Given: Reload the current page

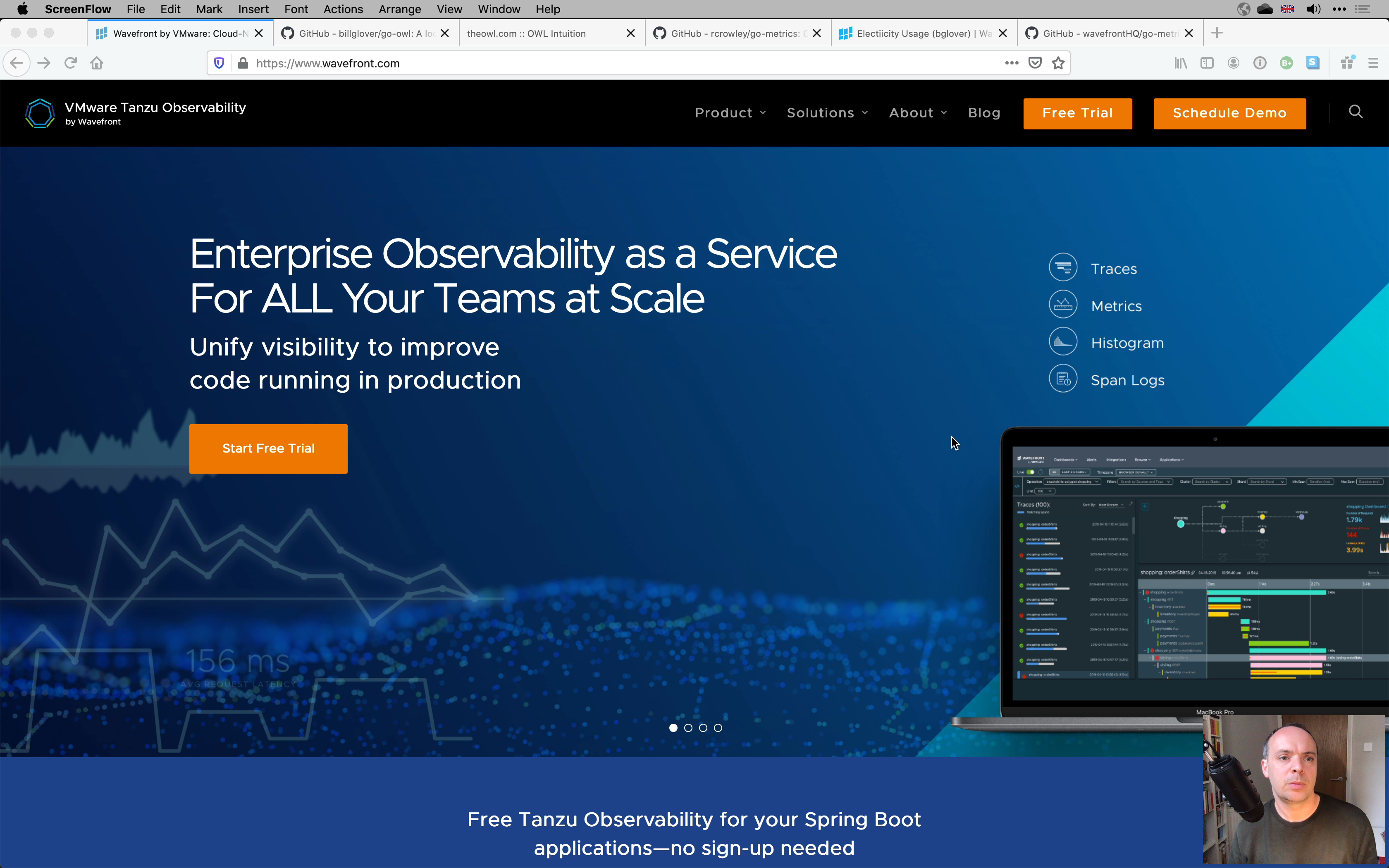Looking at the screenshot, I should point(71,63).
